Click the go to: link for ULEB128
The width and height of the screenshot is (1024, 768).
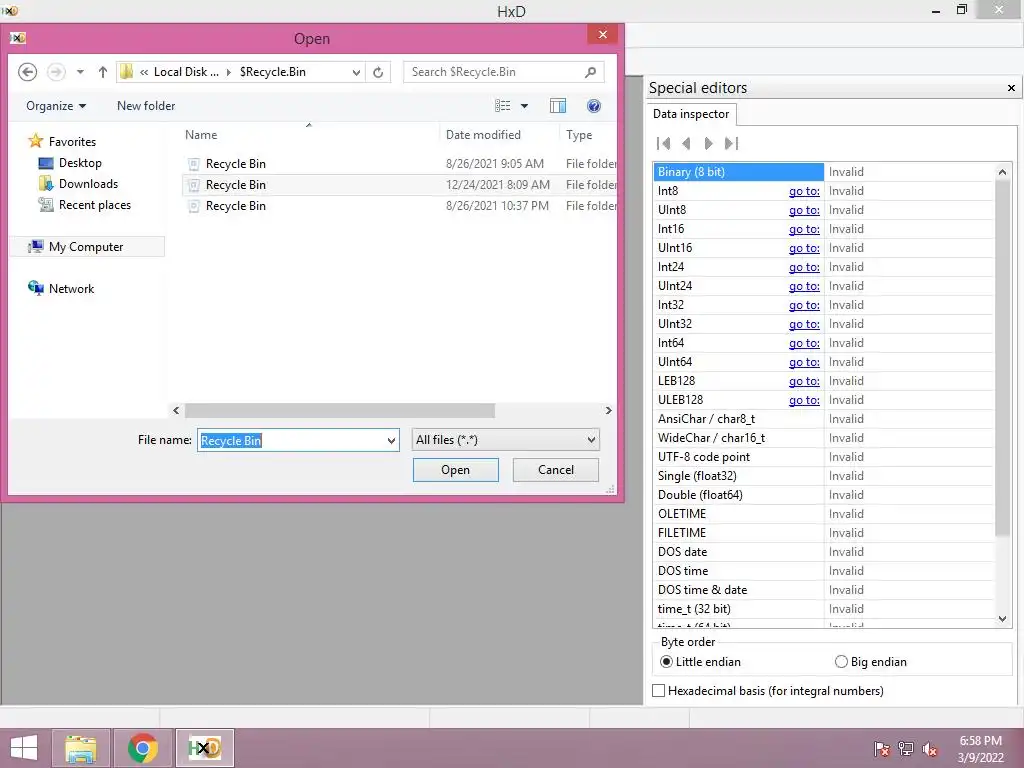pyautogui.click(x=804, y=400)
